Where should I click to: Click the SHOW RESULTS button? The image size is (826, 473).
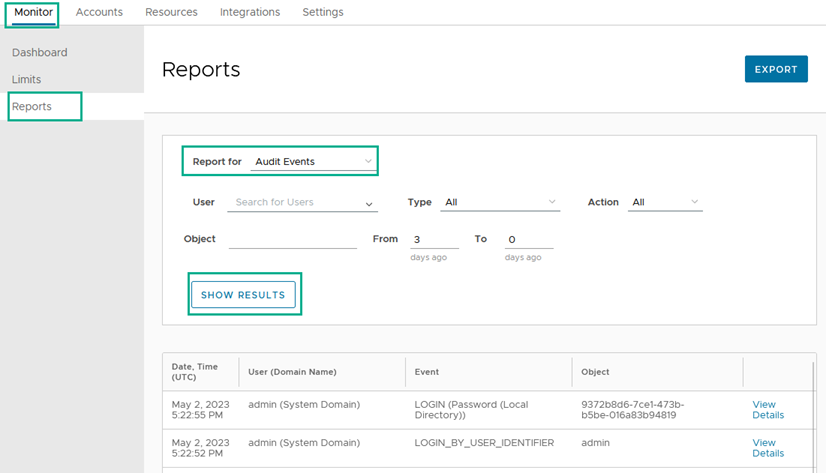(243, 295)
